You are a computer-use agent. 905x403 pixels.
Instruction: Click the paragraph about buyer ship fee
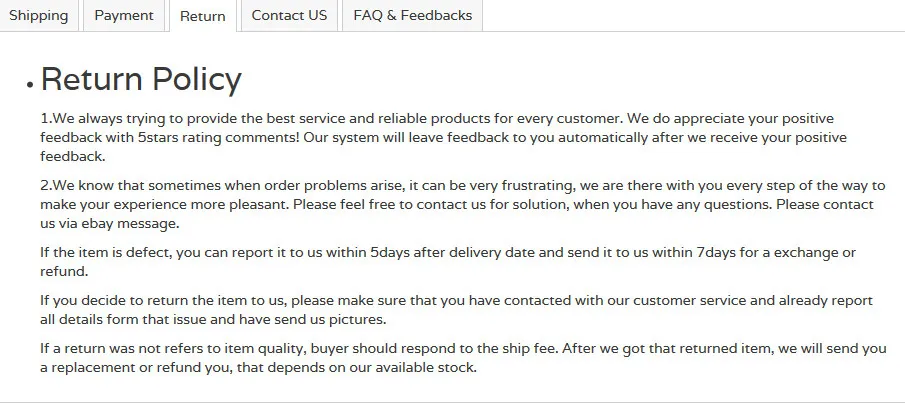[x=463, y=358]
